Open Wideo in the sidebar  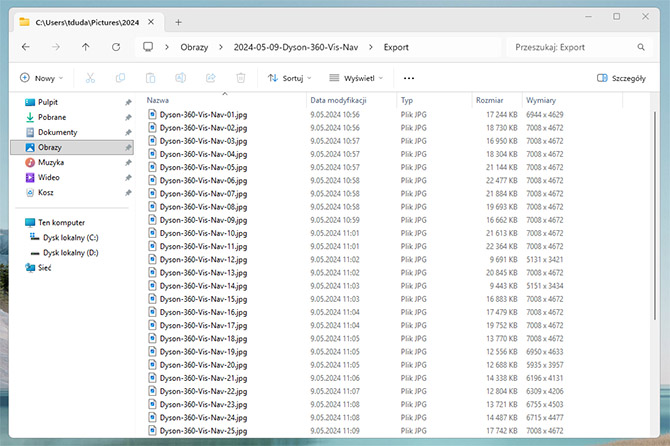(49, 177)
